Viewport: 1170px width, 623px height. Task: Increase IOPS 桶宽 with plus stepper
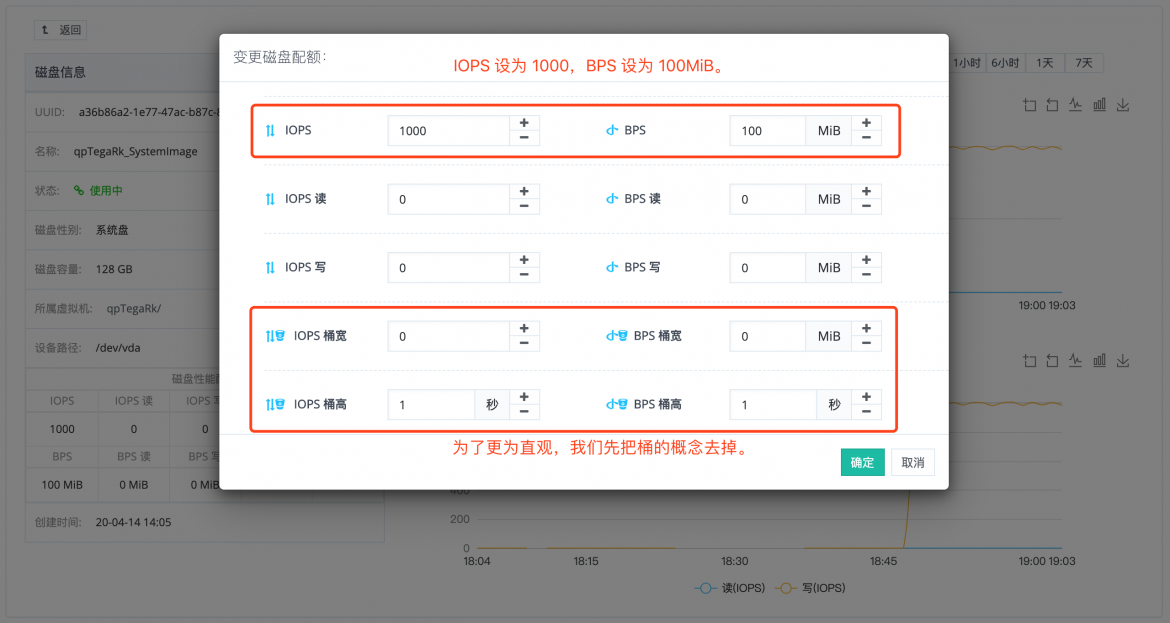(x=524, y=329)
